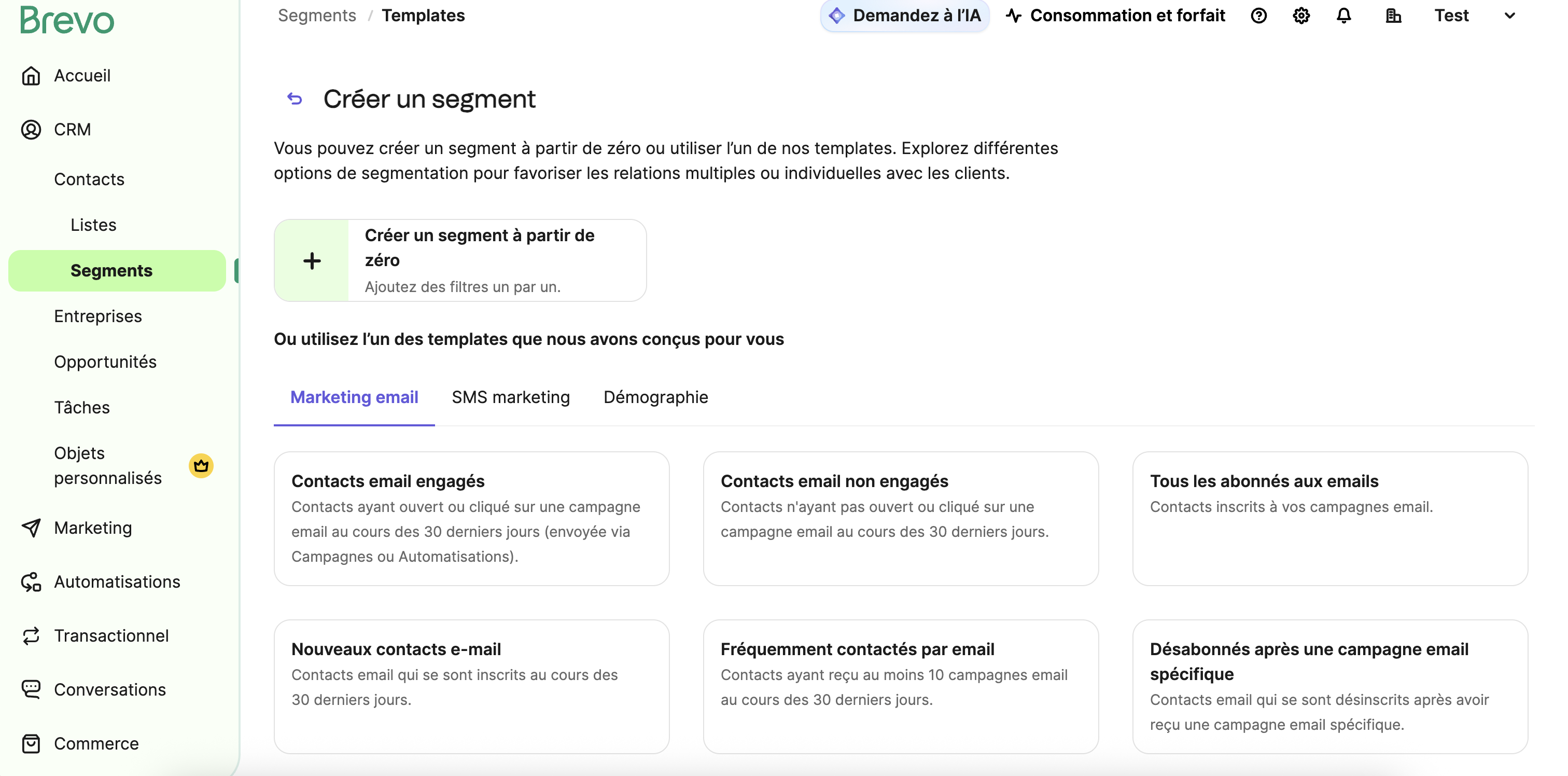Open the Listes sidebar entry
Screen dimensions: 1568x776
point(93,224)
